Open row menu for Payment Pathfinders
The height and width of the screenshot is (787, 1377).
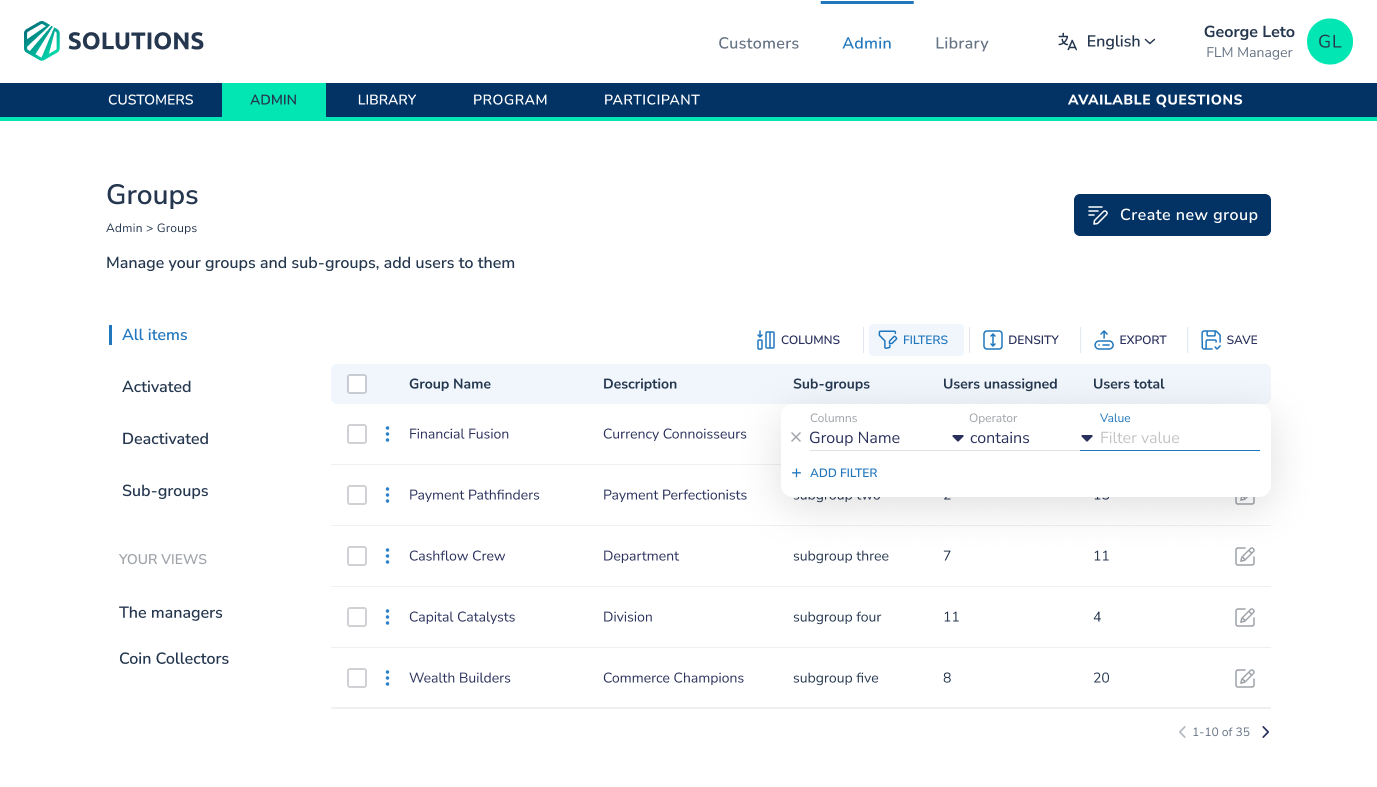point(387,495)
